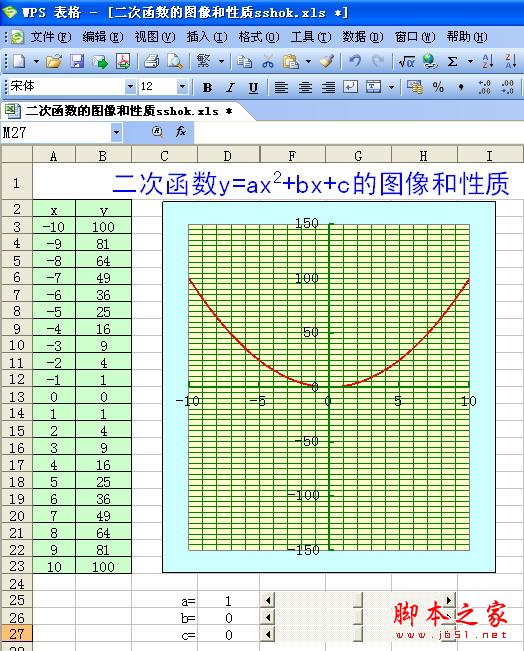Click the Traditional Chinese conversion icon
Screen dimensions: 524x651
point(203,62)
